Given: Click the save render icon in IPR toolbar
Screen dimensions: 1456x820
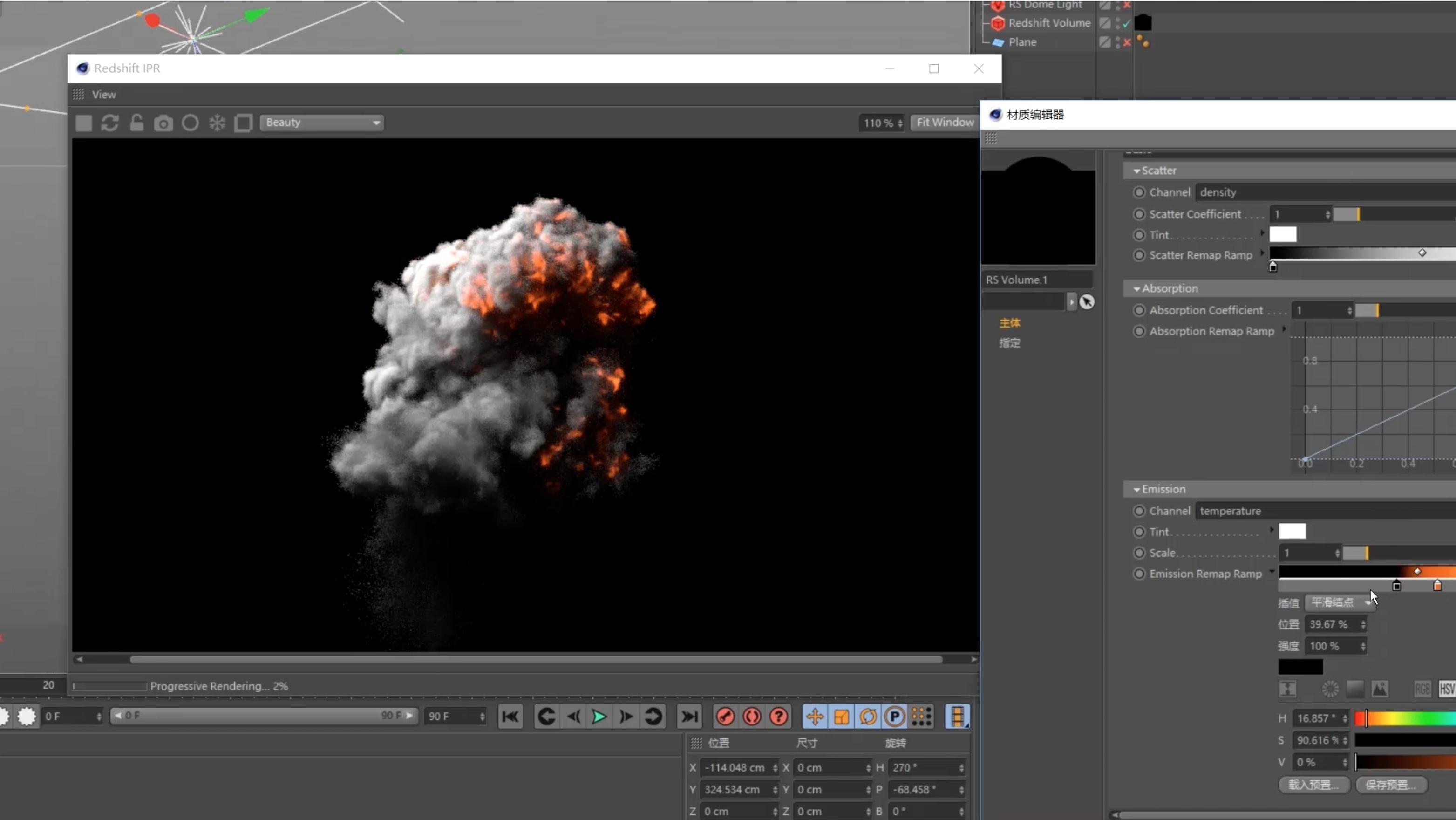Looking at the screenshot, I should coord(163,122).
